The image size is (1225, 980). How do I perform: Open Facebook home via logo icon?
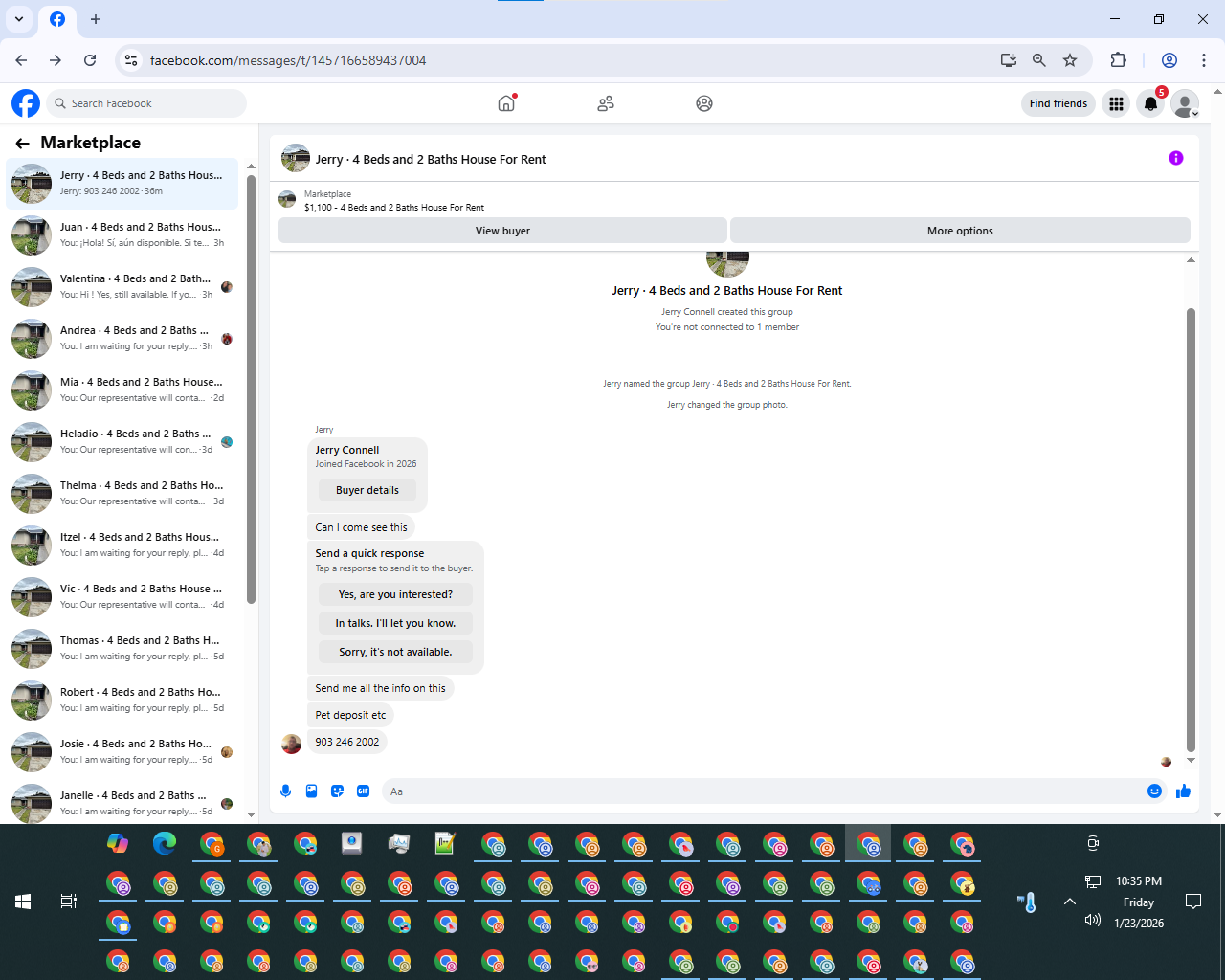(x=26, y=103)
